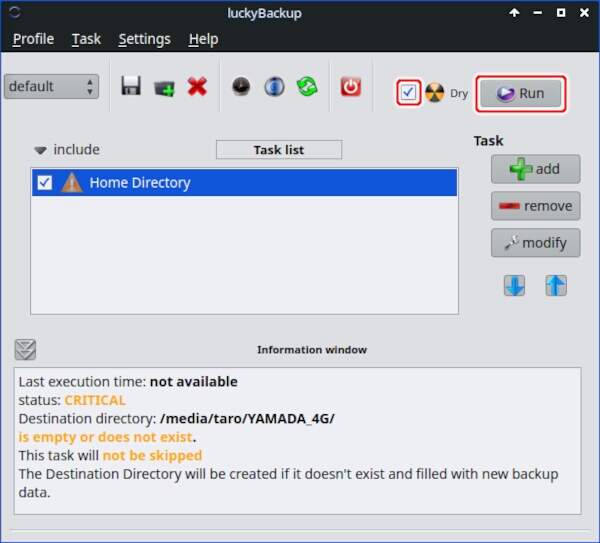The image size is (600, 543).
Task: Toggle the Information window collapse button
Action: [25, 349]
